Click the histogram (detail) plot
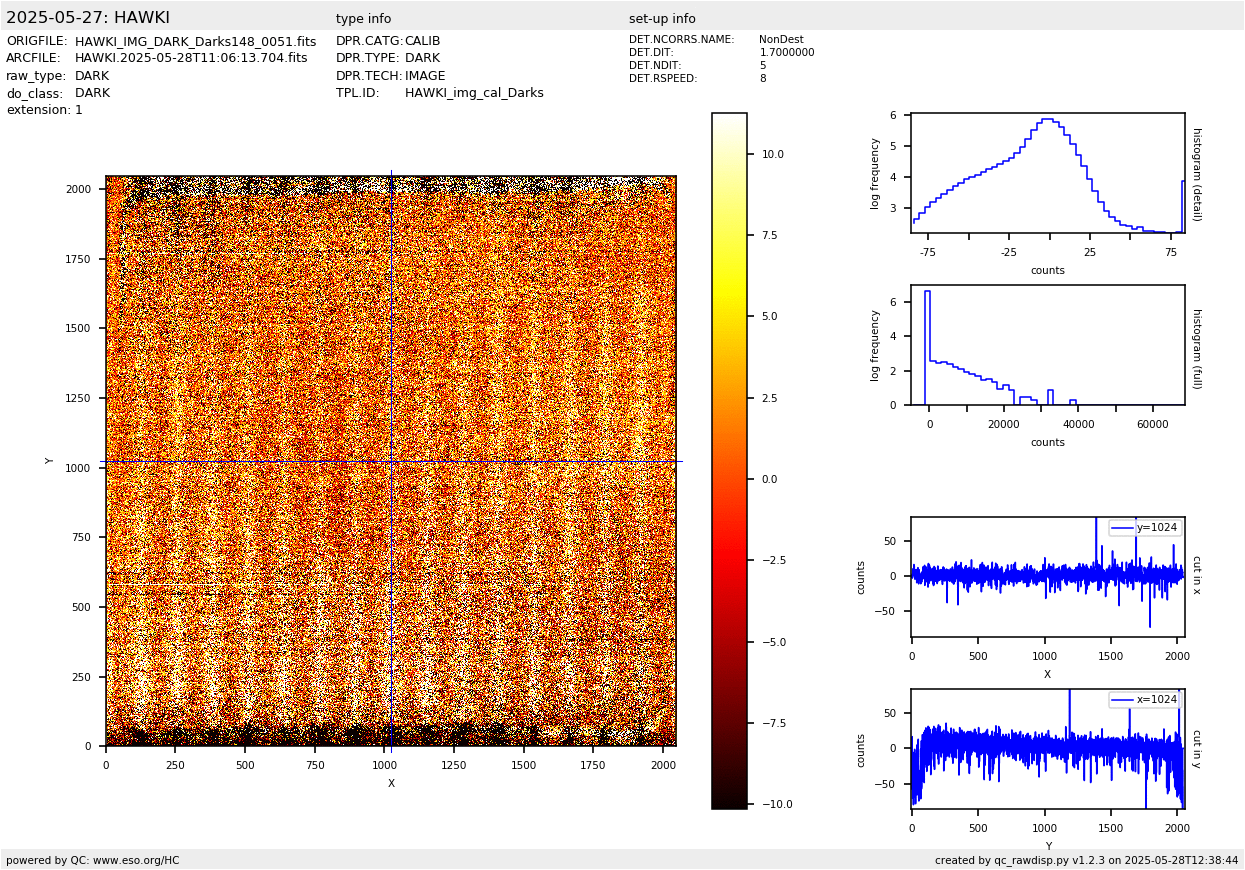The height and width of the screenshot is (870, 1245). pos(1047,173)
